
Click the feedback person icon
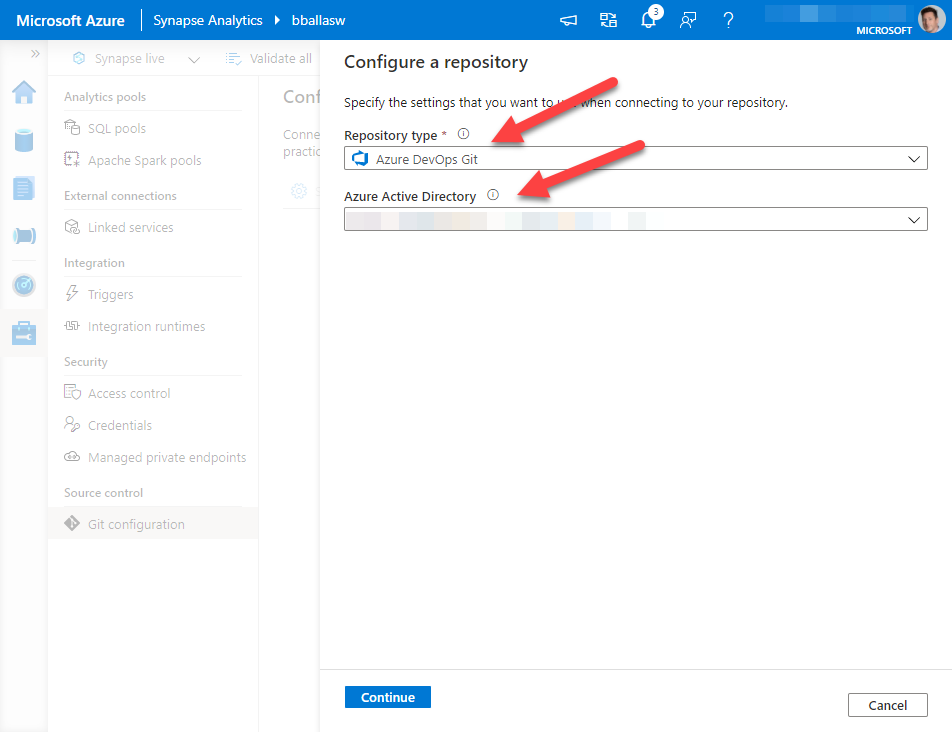pyautogui.click(x=688, y=21)
